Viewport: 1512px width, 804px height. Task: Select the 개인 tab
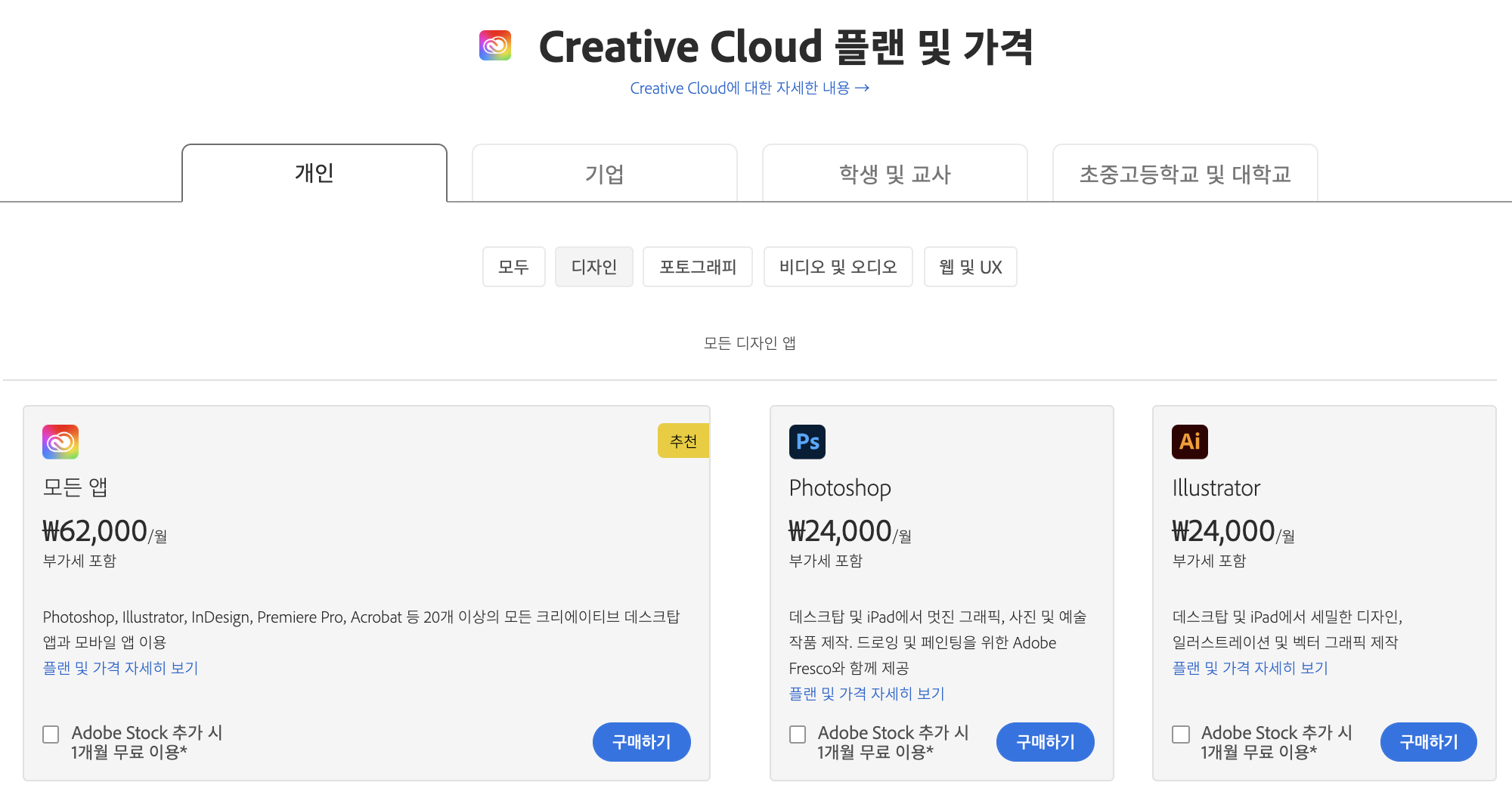[314, 173]
